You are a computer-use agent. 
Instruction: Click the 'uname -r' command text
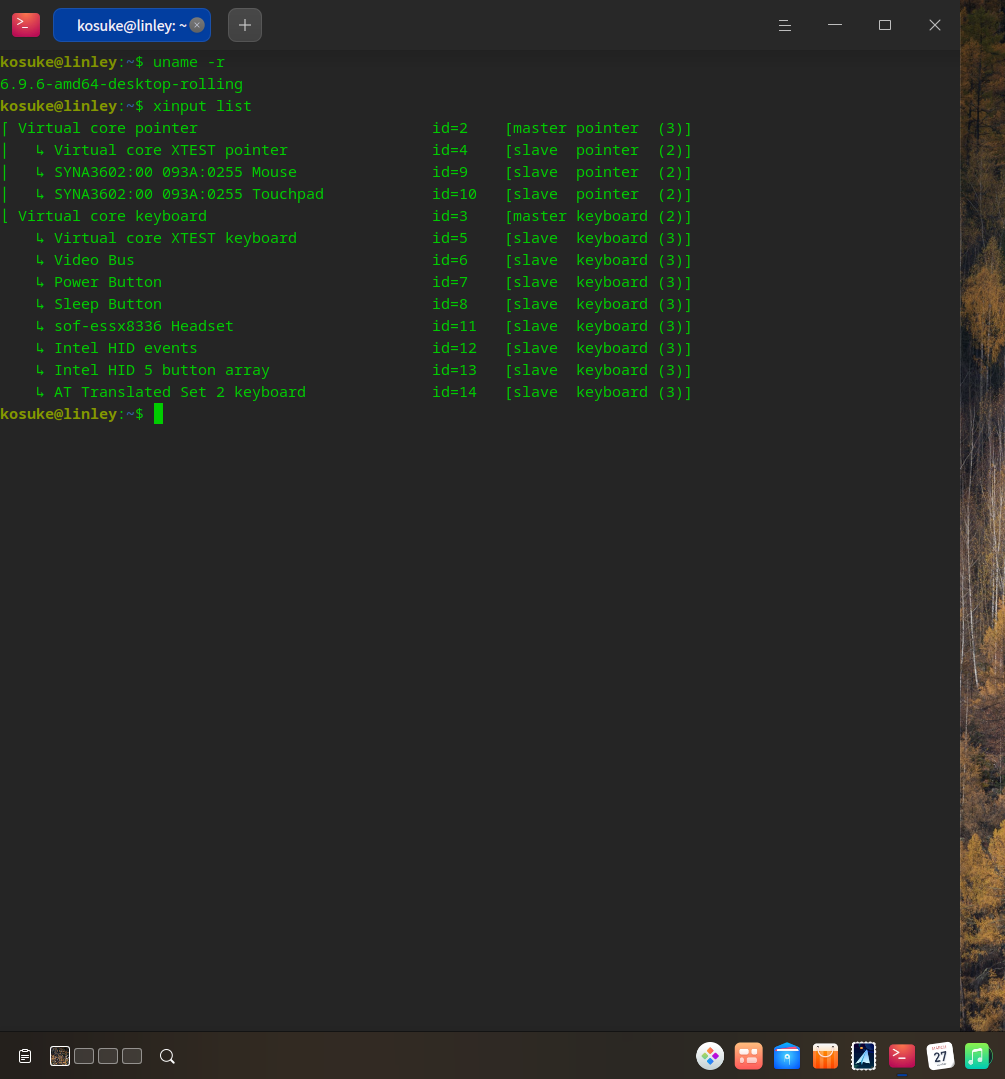[x=189, y=62]
